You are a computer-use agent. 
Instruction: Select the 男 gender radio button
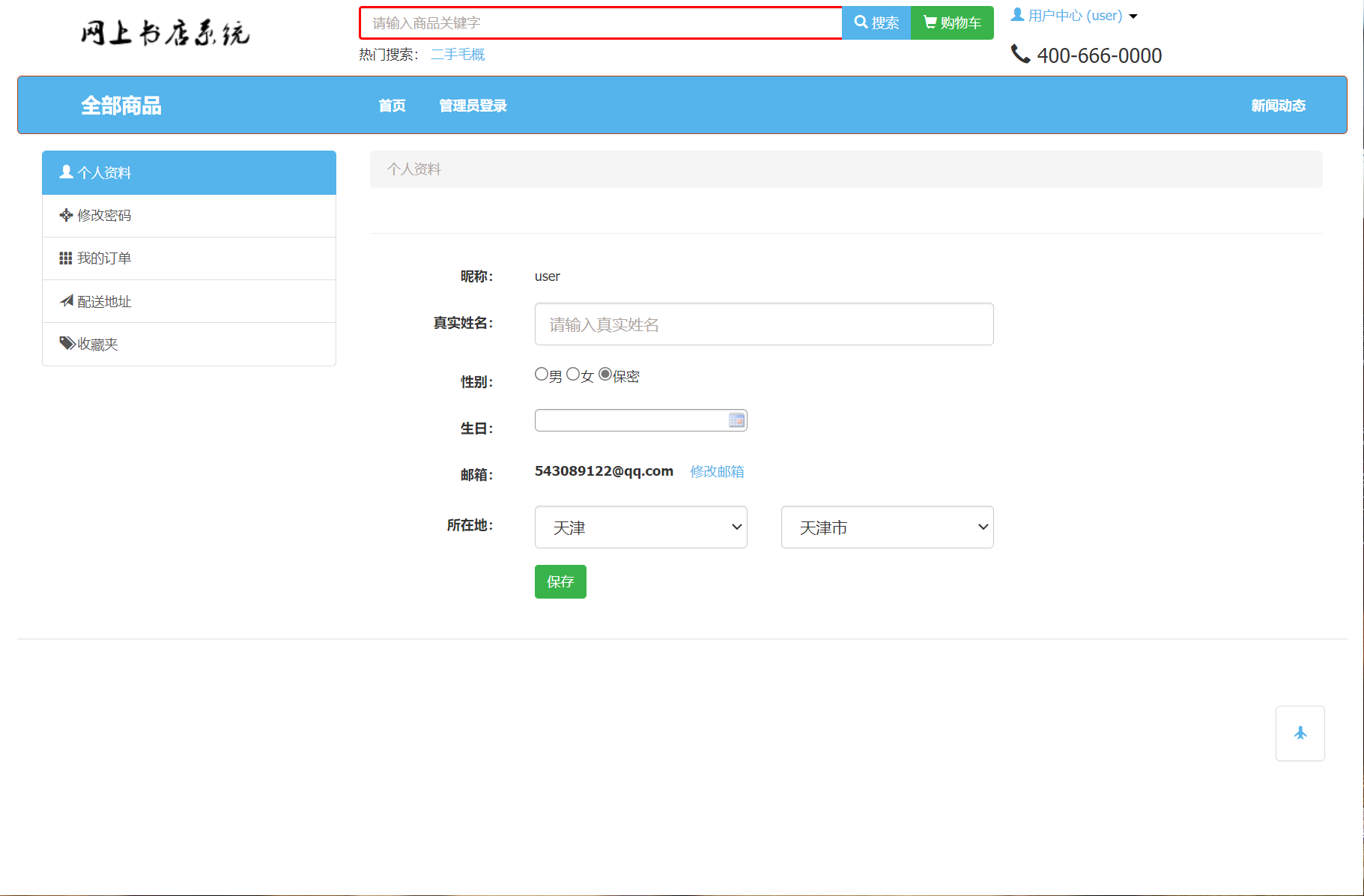542,373
